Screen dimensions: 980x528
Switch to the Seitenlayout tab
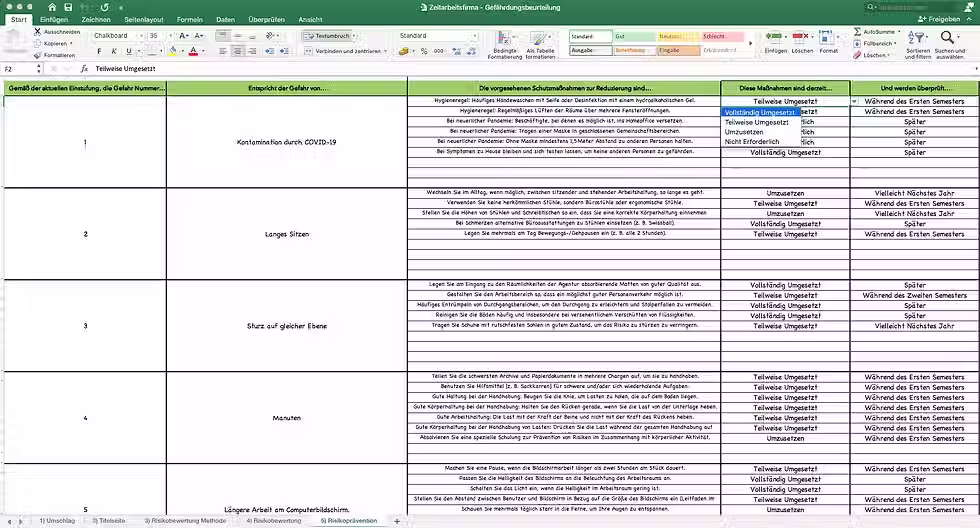pos(144,19)
